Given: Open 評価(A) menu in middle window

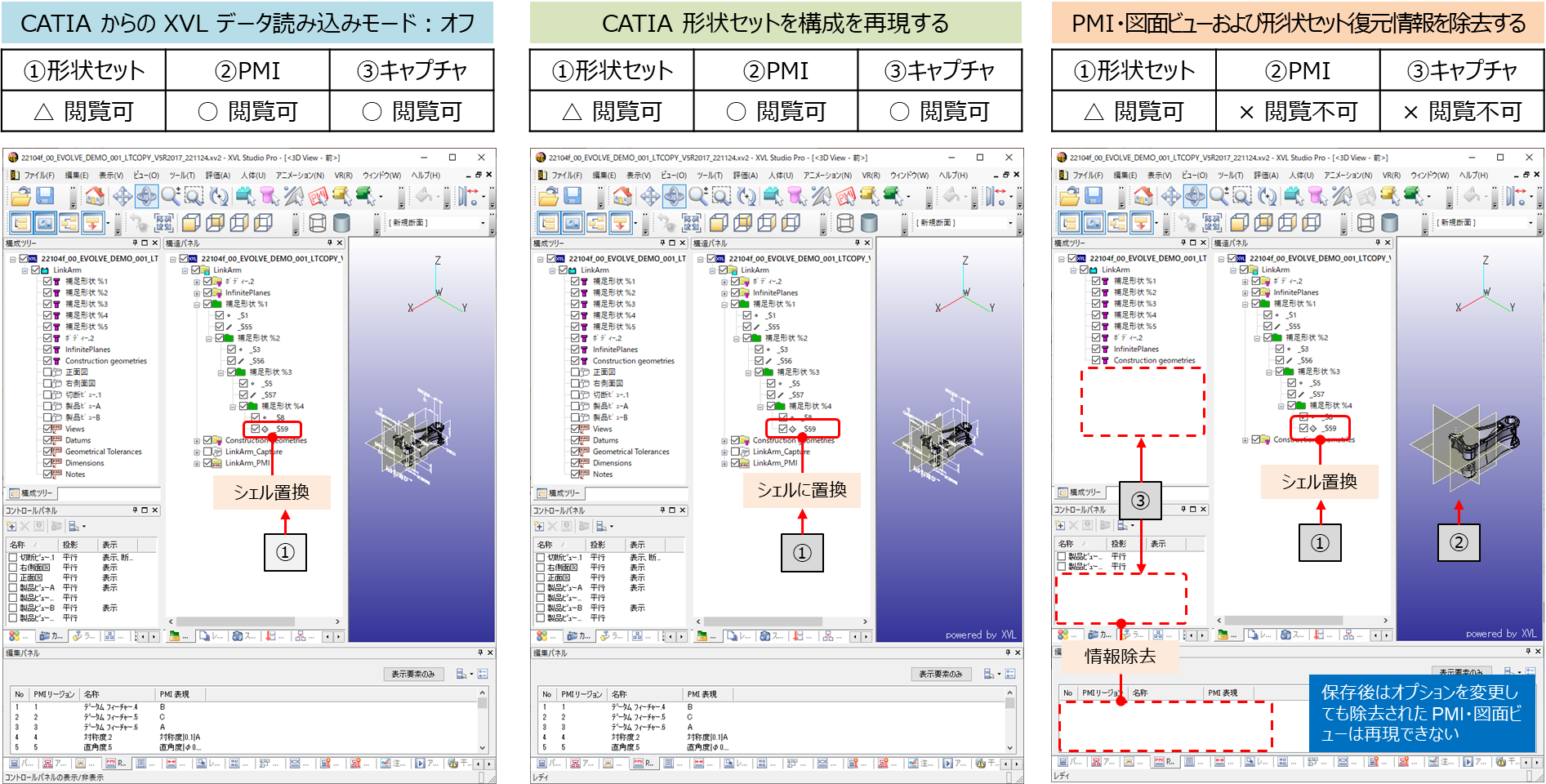Looking at the screenshot, I should point(744,176).
